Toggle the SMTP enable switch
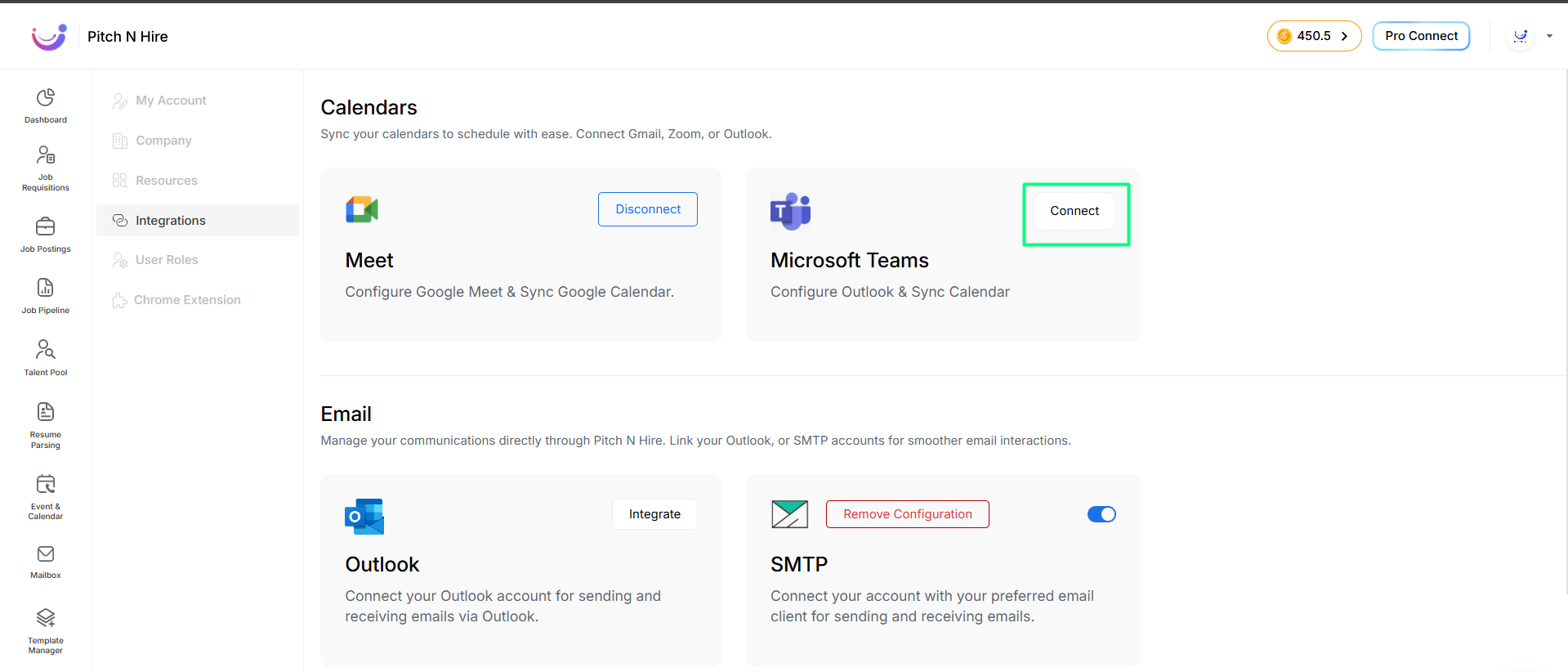This screenshot has width=1568, height=672. click(x=1101, y=514)
